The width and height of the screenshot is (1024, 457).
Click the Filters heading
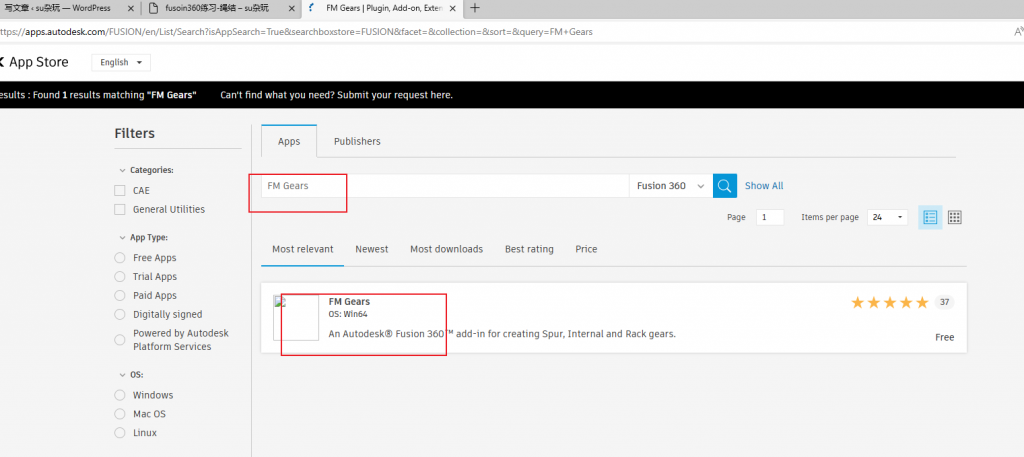tap(135, 134)
